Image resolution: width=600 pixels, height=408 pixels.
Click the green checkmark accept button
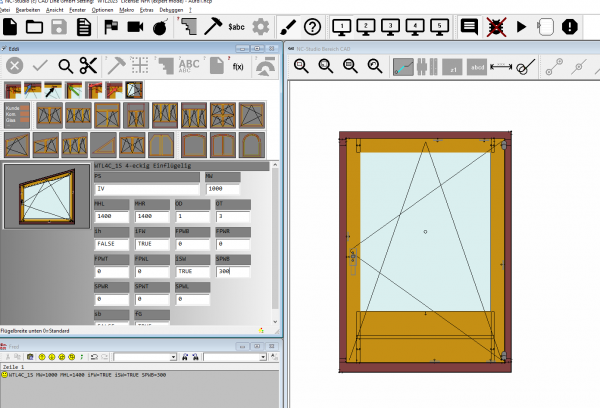point(40,67)
